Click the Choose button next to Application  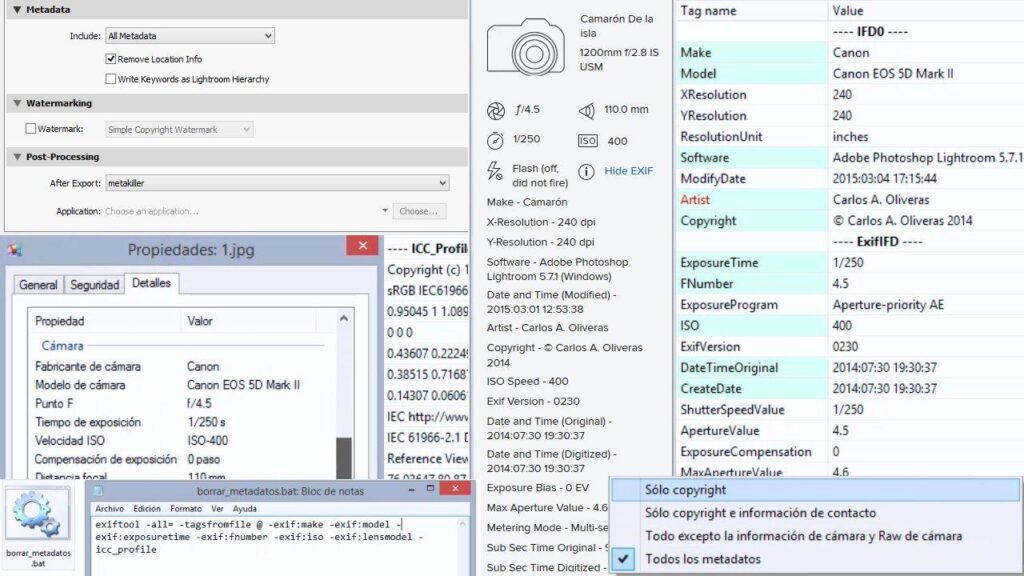[x=419, y=210]
